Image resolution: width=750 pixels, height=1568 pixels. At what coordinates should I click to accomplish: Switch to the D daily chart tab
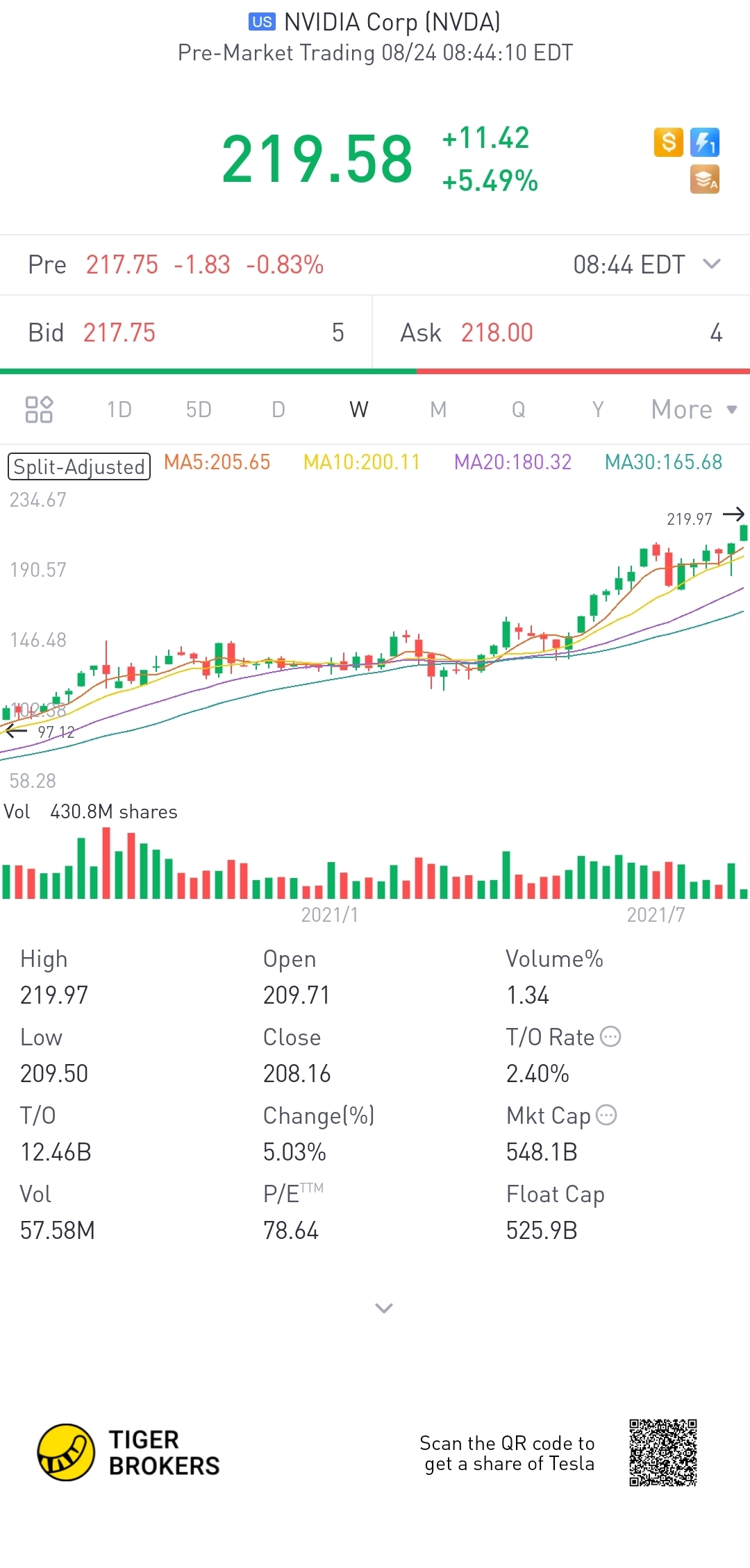pyautogui.click(x=278, y=410)
